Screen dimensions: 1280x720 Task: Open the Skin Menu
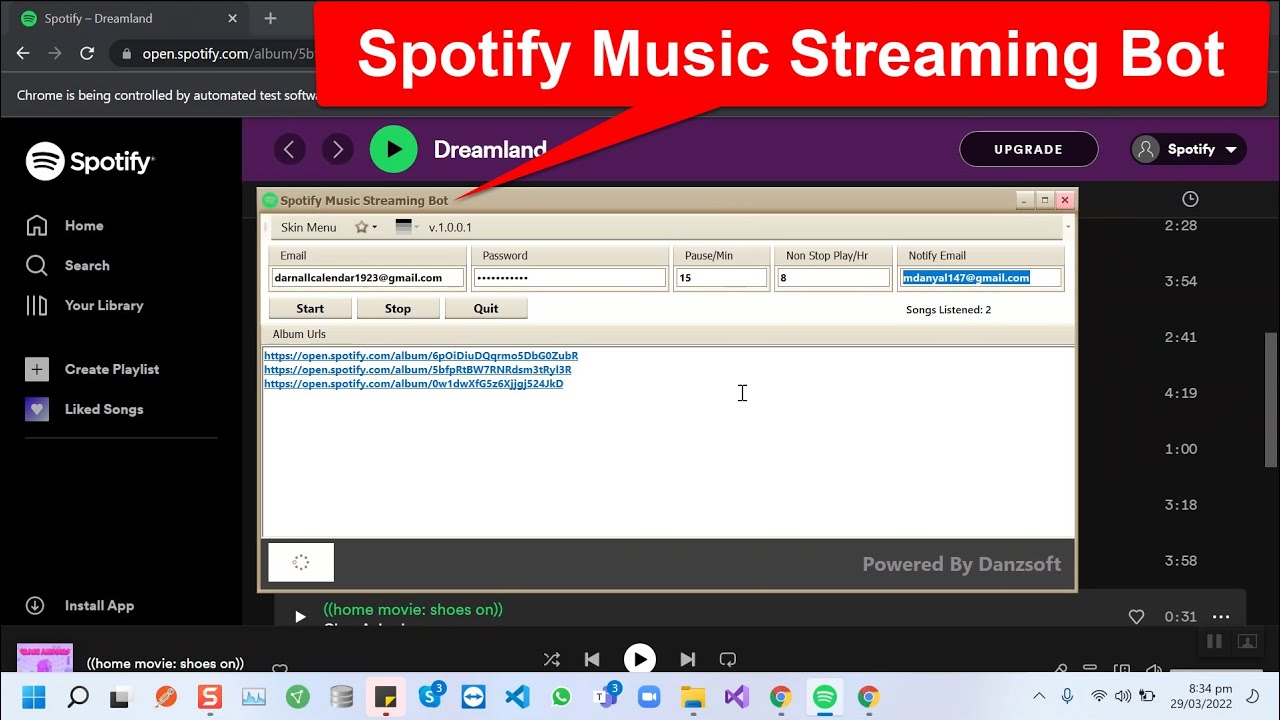308,227
